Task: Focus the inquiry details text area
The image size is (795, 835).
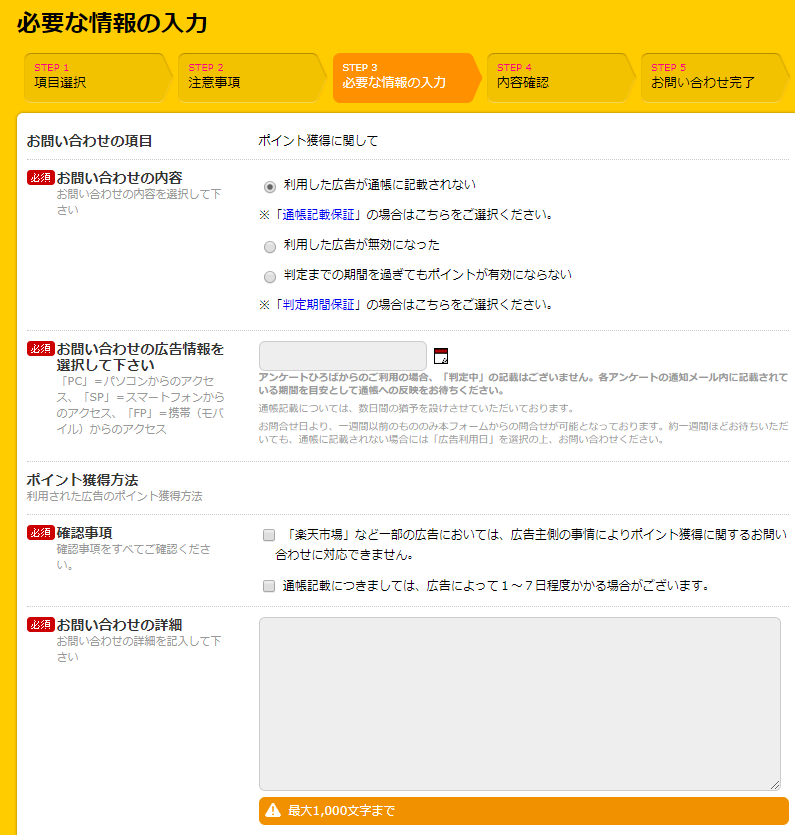Action: pos(519,704)
